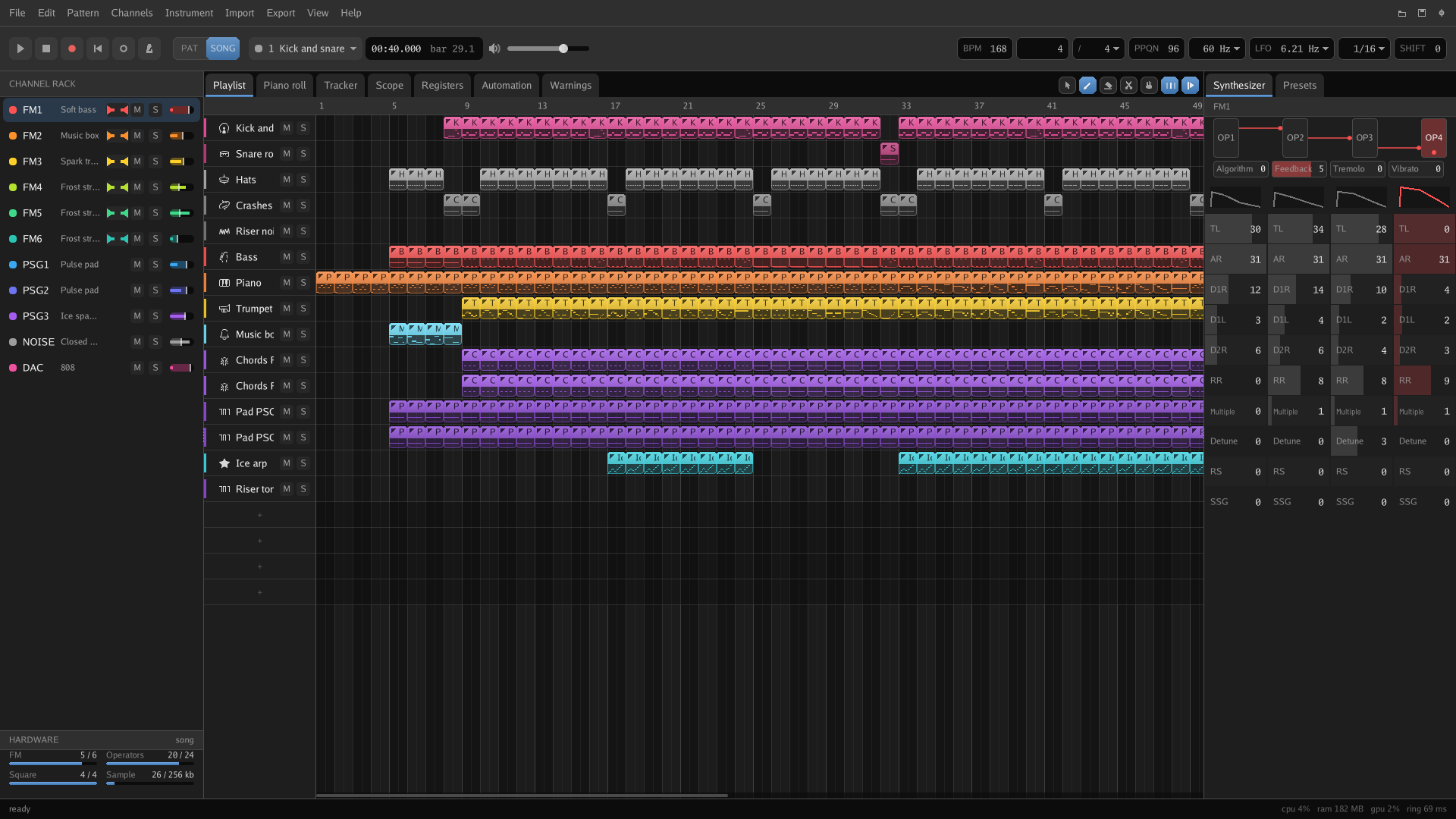Toggle left speaker output on FM3
Viewport: 1456px width, 819px height.
(111, 162)
